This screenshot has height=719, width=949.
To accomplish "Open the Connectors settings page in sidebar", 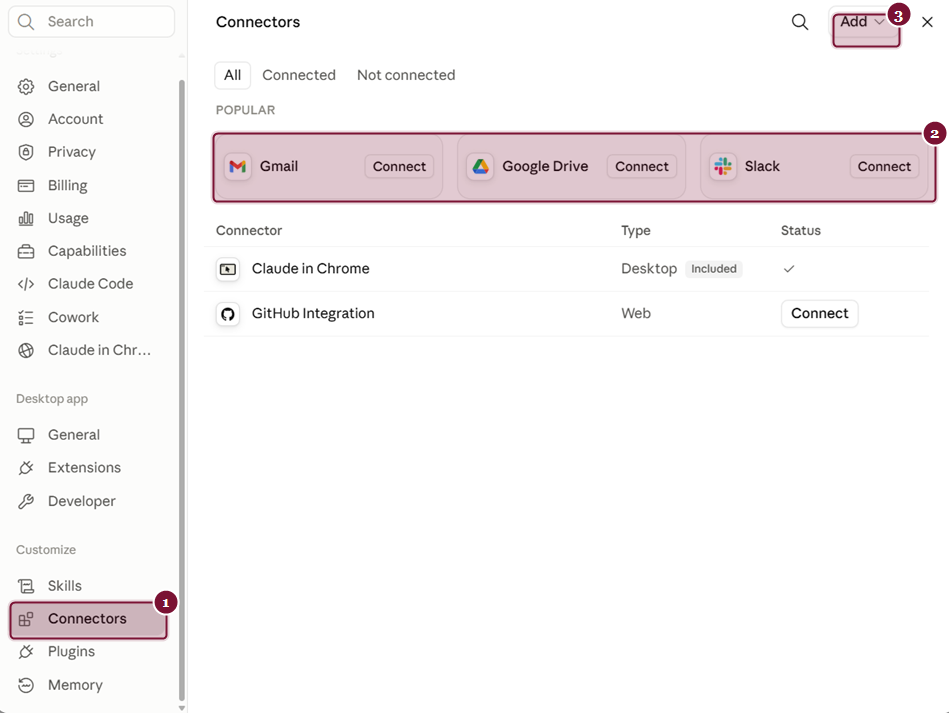I will tap(88, 619).
